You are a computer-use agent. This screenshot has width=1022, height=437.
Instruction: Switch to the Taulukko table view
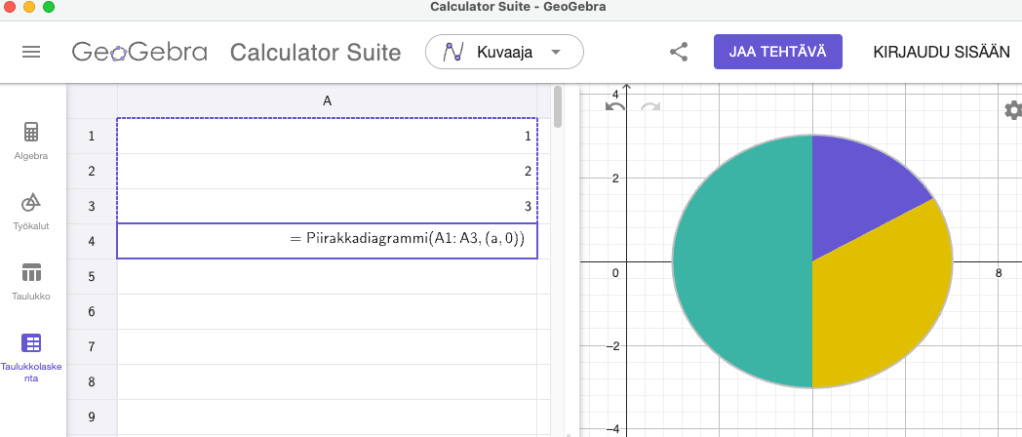(x=31, y=280)
